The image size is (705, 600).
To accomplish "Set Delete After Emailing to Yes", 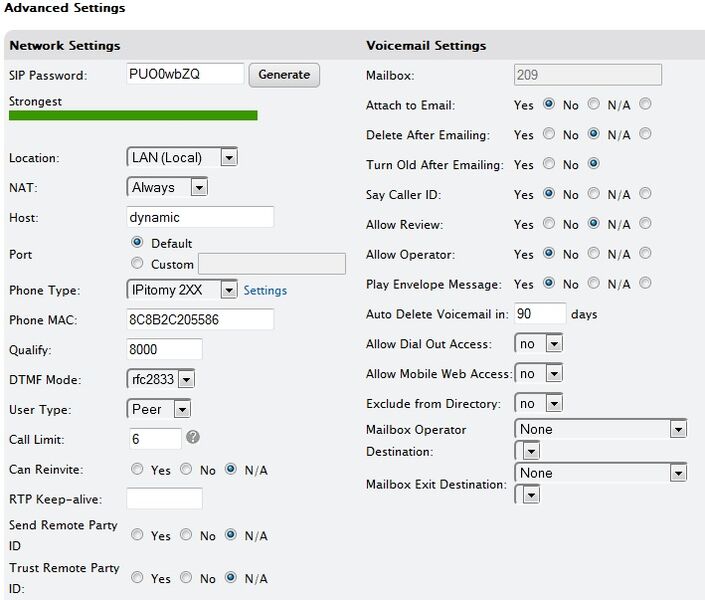I will [x=548, y=135].
